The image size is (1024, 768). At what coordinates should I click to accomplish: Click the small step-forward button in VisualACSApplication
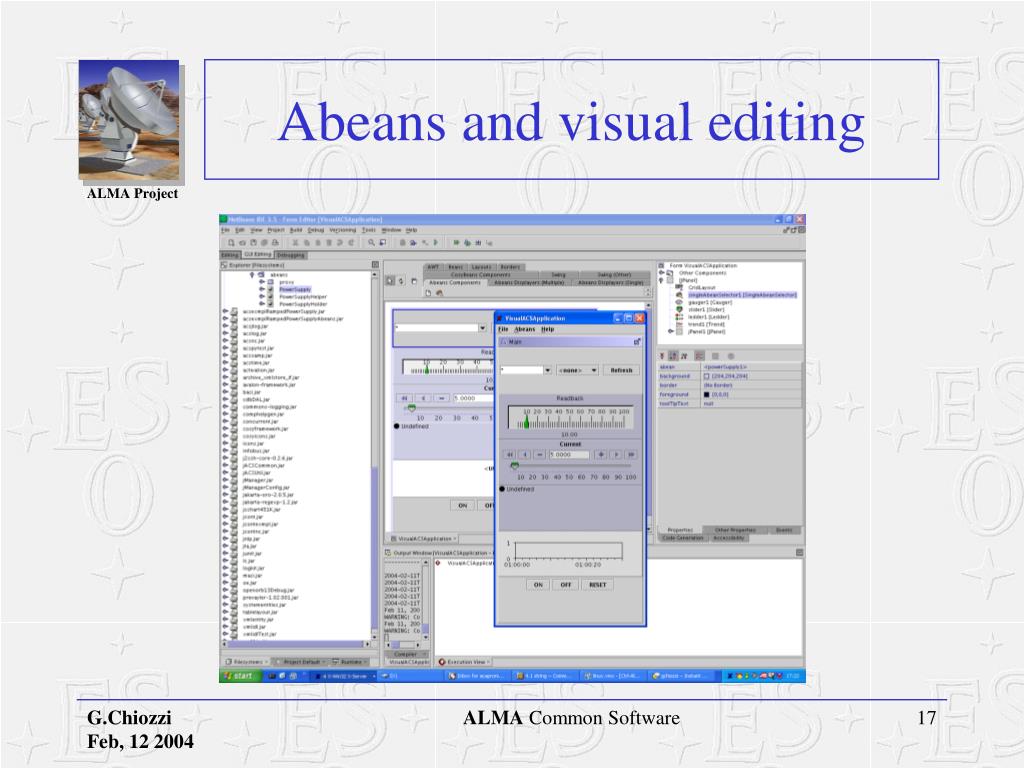coord(616,455)
